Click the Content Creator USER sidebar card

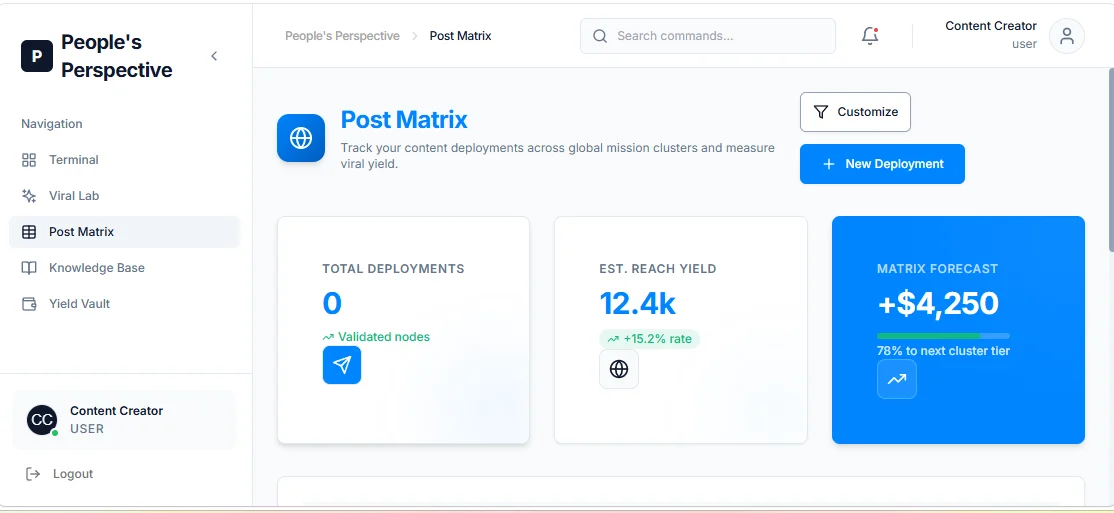[x=124, y=420]
